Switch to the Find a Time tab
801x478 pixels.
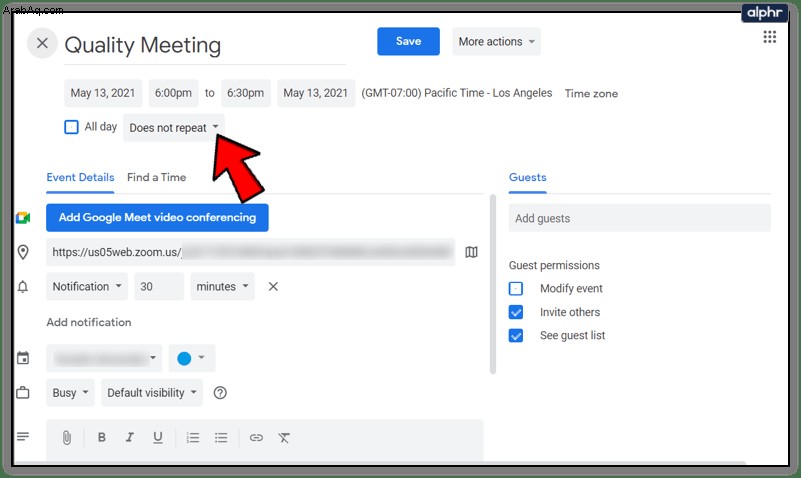pos(156,177)
